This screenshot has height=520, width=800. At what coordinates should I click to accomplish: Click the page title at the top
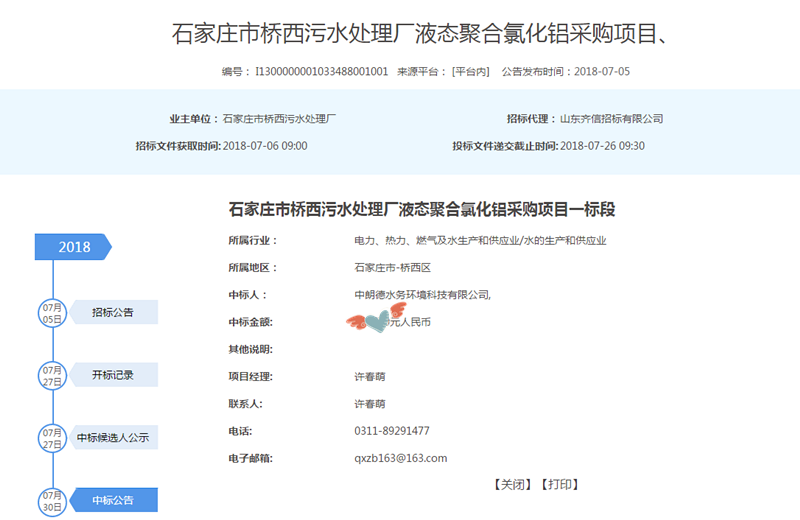coord(420,33)
